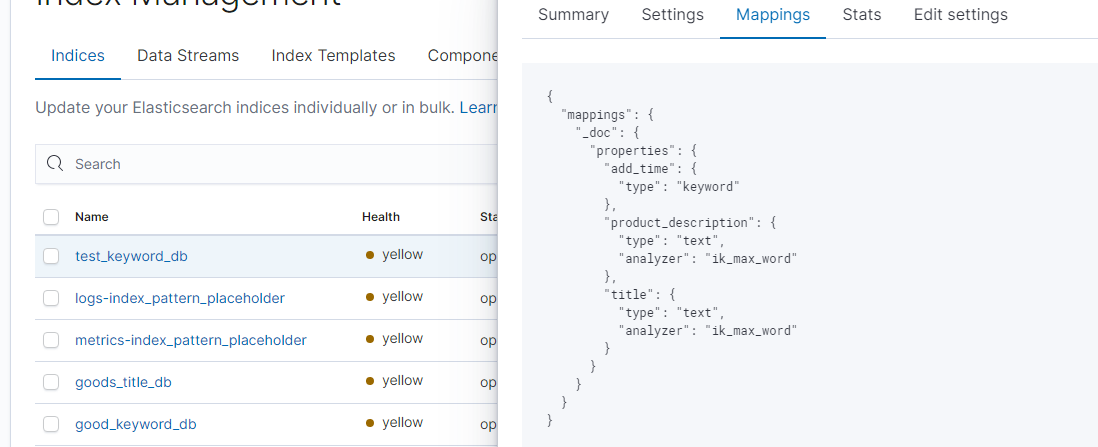Click yellow health status of logs-index_pattern_placeholder

pyautogui.click(x=395, y=297)
